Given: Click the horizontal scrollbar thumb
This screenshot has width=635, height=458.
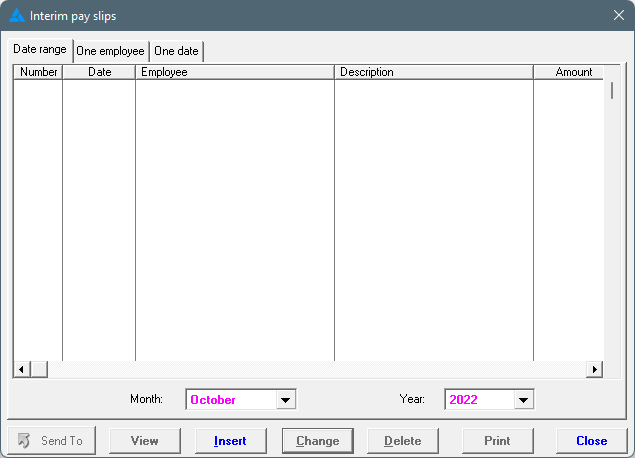Looking at the screenshot, I should pos(39,369).
